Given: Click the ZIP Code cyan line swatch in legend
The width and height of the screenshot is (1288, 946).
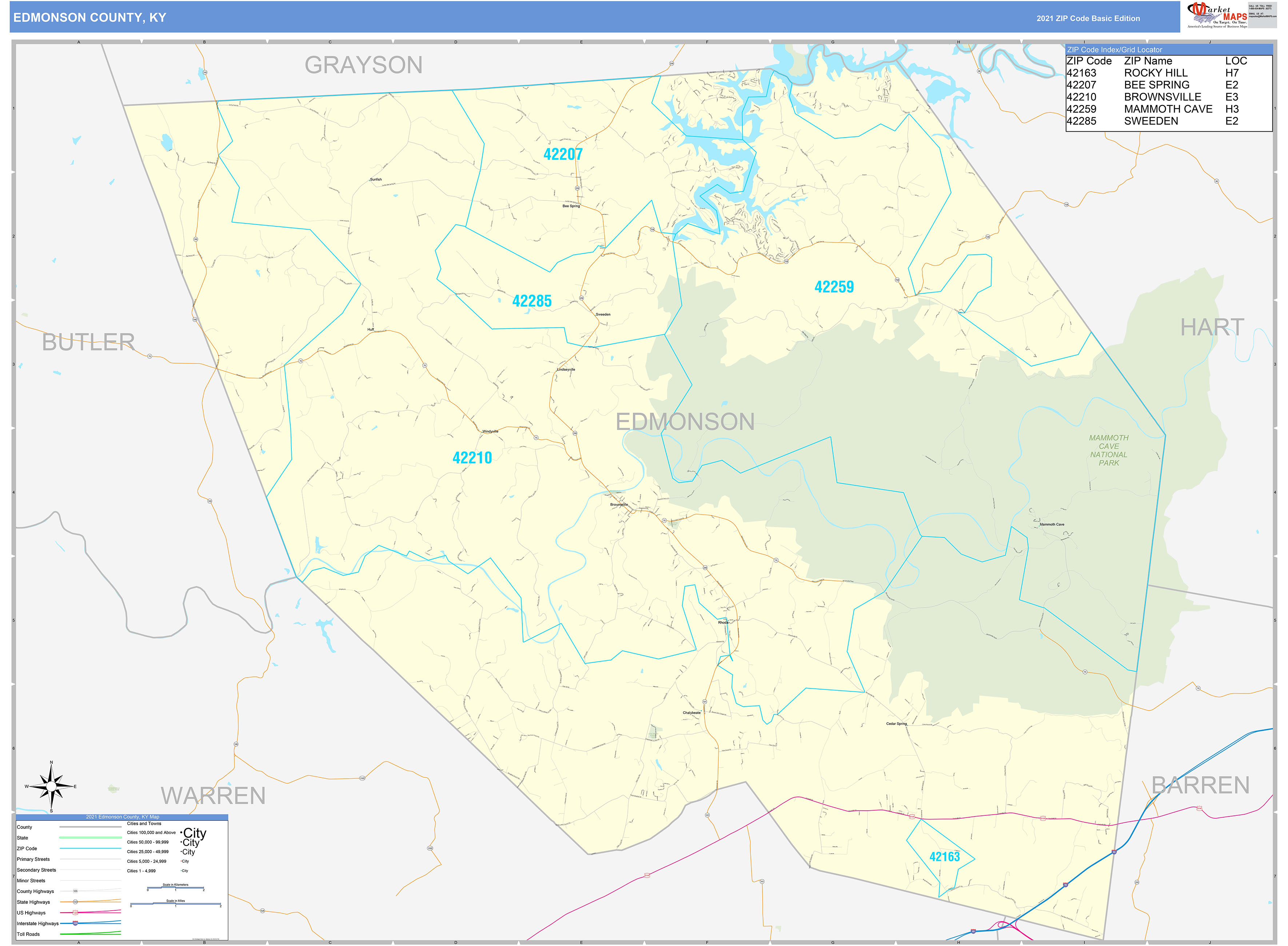Looking at the screenshot, I should (x=90, y=848).
